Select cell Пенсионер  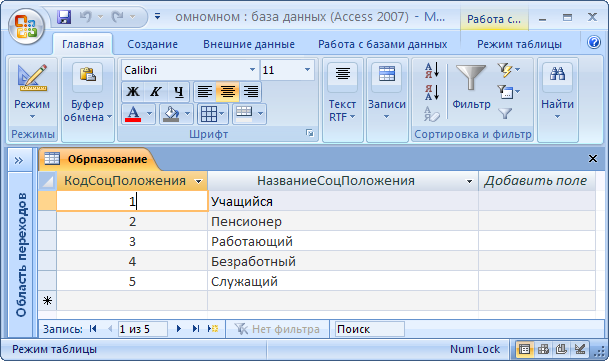click(x=343, y=221)
